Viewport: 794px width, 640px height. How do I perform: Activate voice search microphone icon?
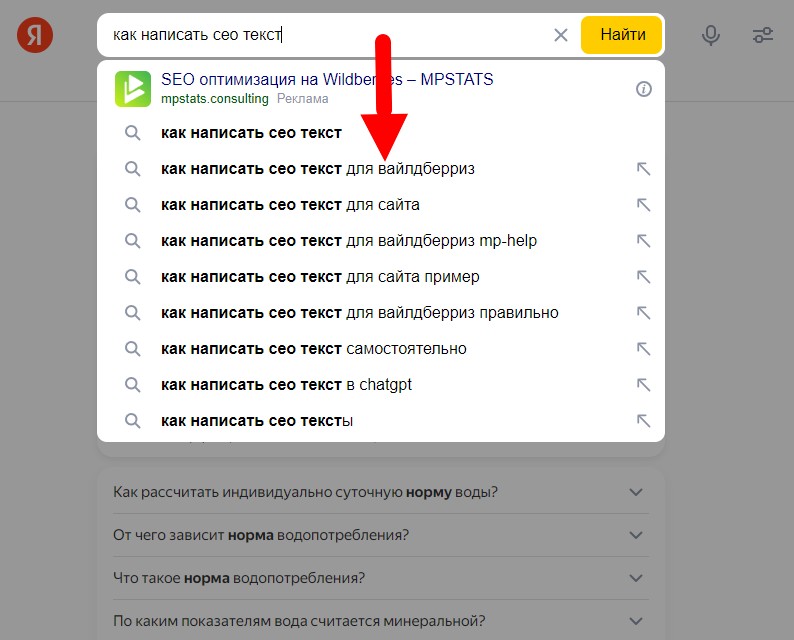pyautogui.click(x=711, y=35)
